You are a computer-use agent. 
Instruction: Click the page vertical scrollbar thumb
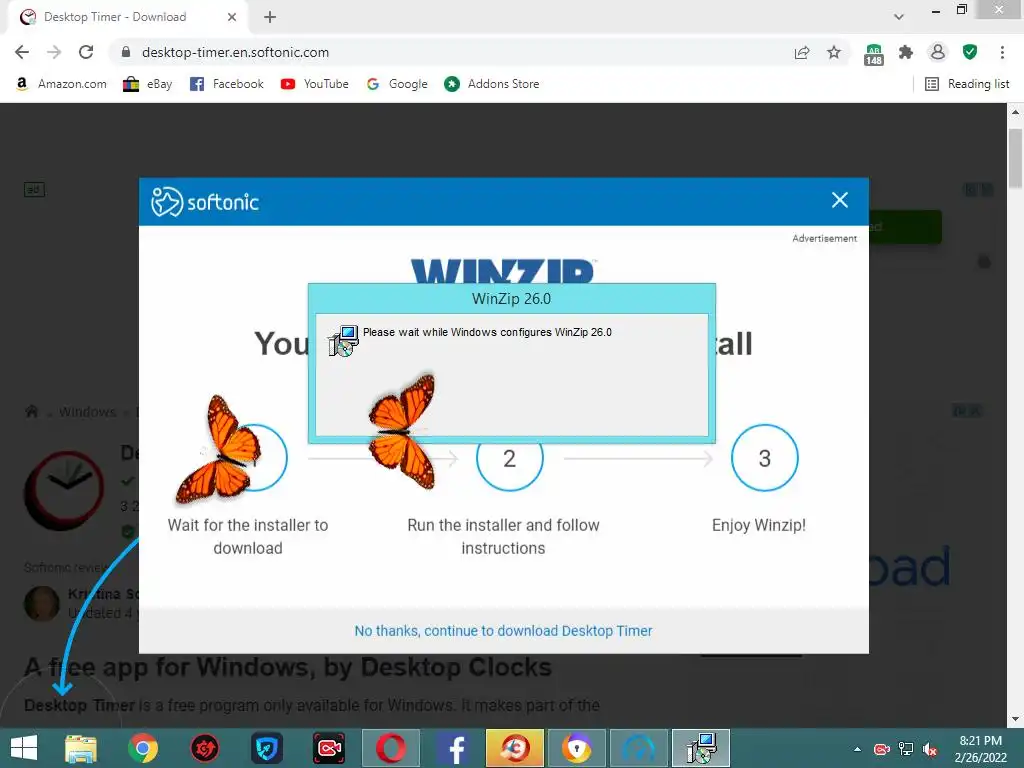(x=1015, y=158)
